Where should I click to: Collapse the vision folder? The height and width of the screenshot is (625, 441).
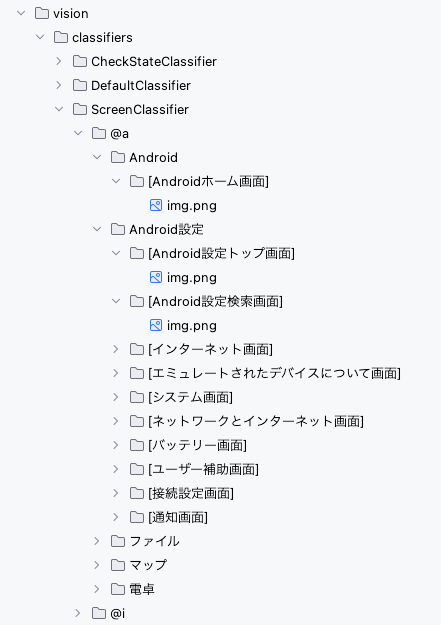21,13
